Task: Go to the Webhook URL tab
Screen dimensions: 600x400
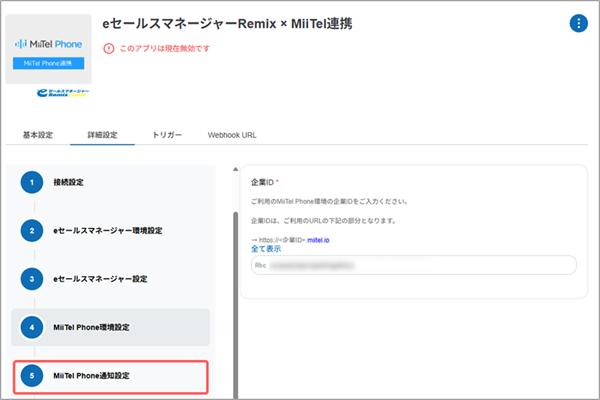Action: (232, 133)
